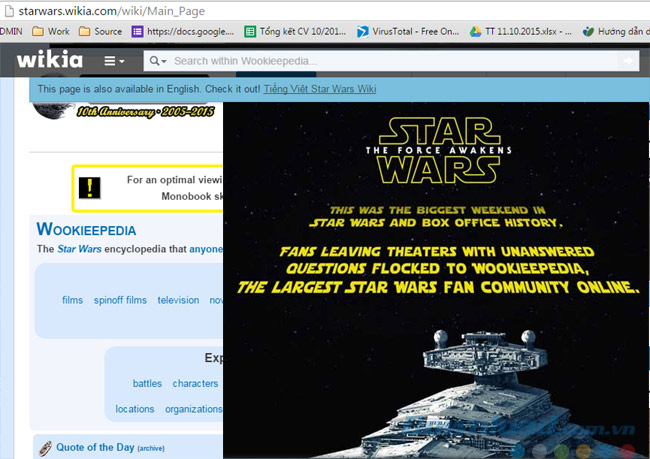Open the docs.google bookmark
The image size is (650, 459).
[x=183, y=32]
